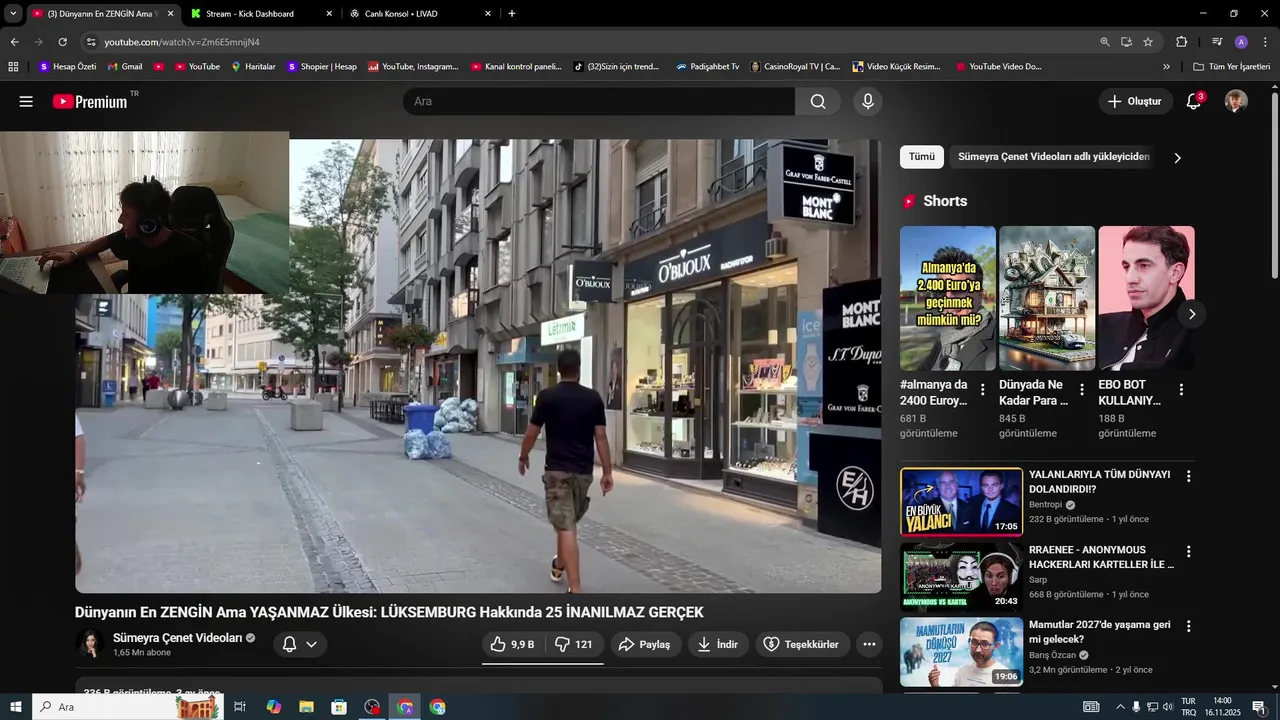Open Chrome profile avatar in toolbar
1280x720 pixels.
tap(1241, 42)
